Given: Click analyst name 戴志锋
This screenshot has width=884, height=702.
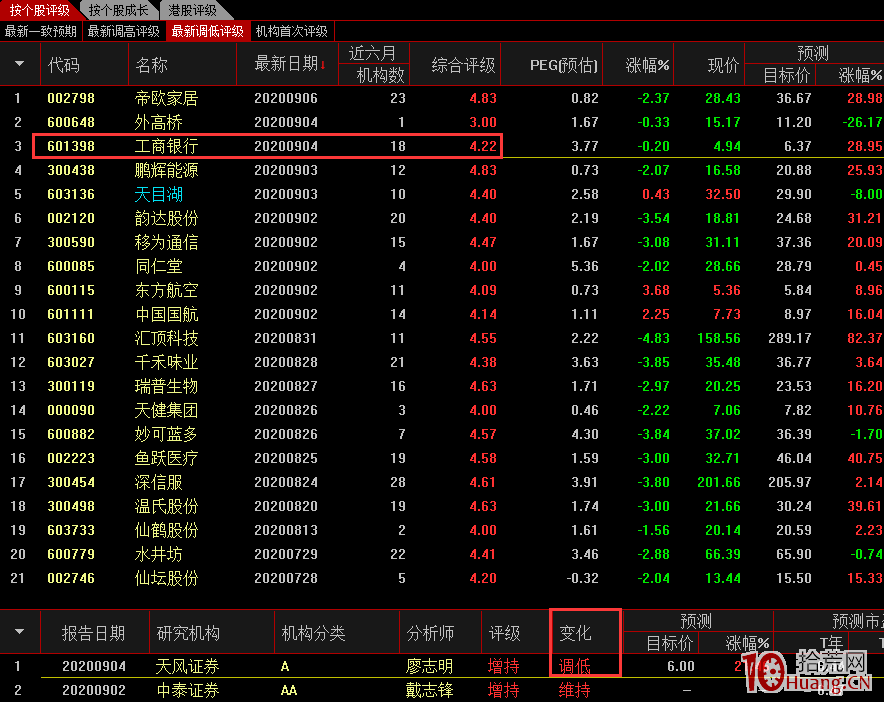Looking at the screenshot, I should coord(430,690).
